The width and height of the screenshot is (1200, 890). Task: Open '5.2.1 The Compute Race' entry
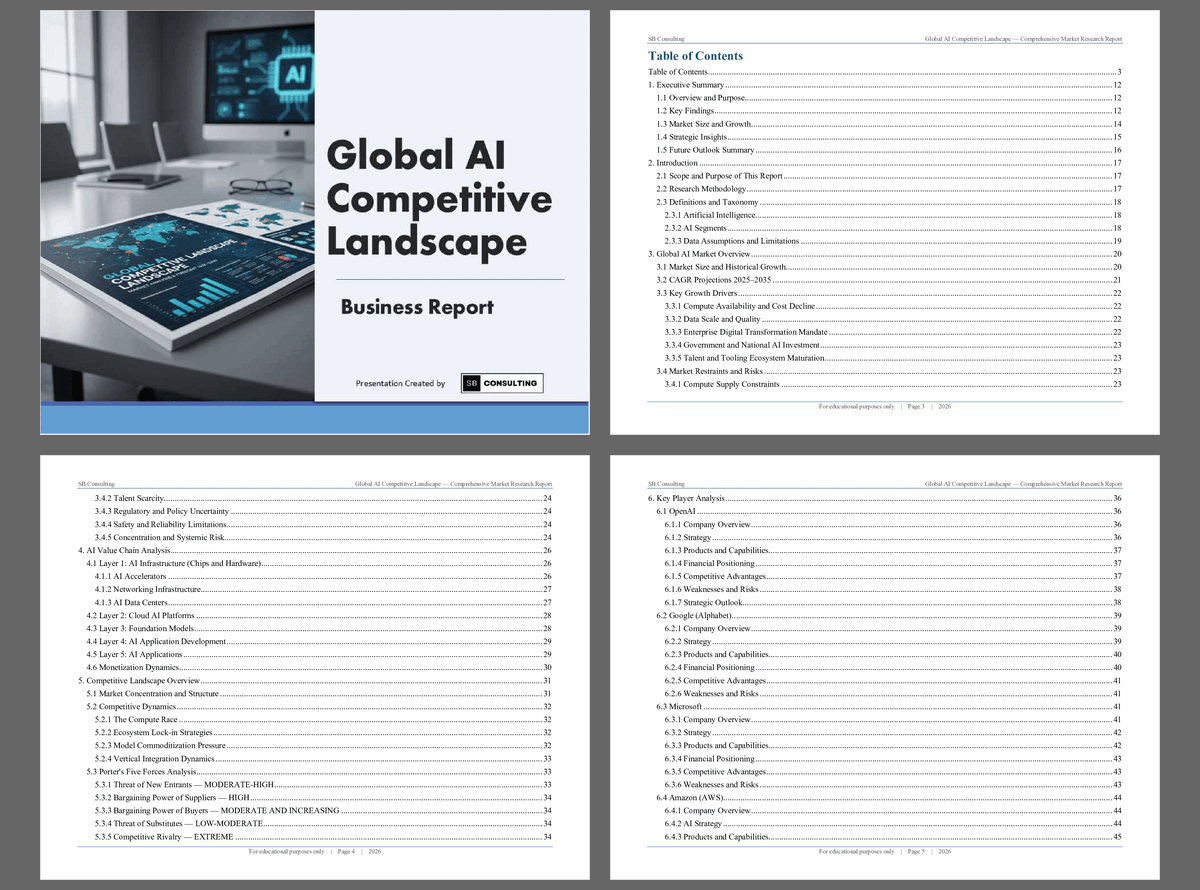[x=135, y=719]
